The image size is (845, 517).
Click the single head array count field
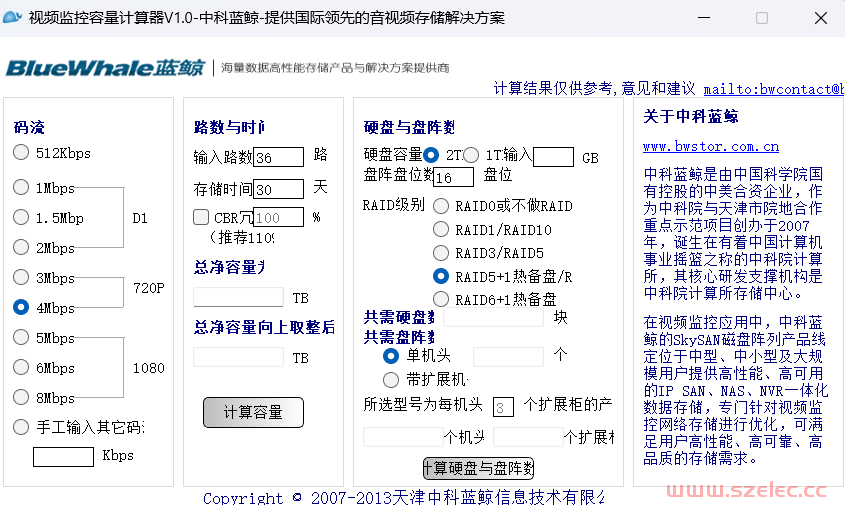pyautogui.click(x=508, y=357)
